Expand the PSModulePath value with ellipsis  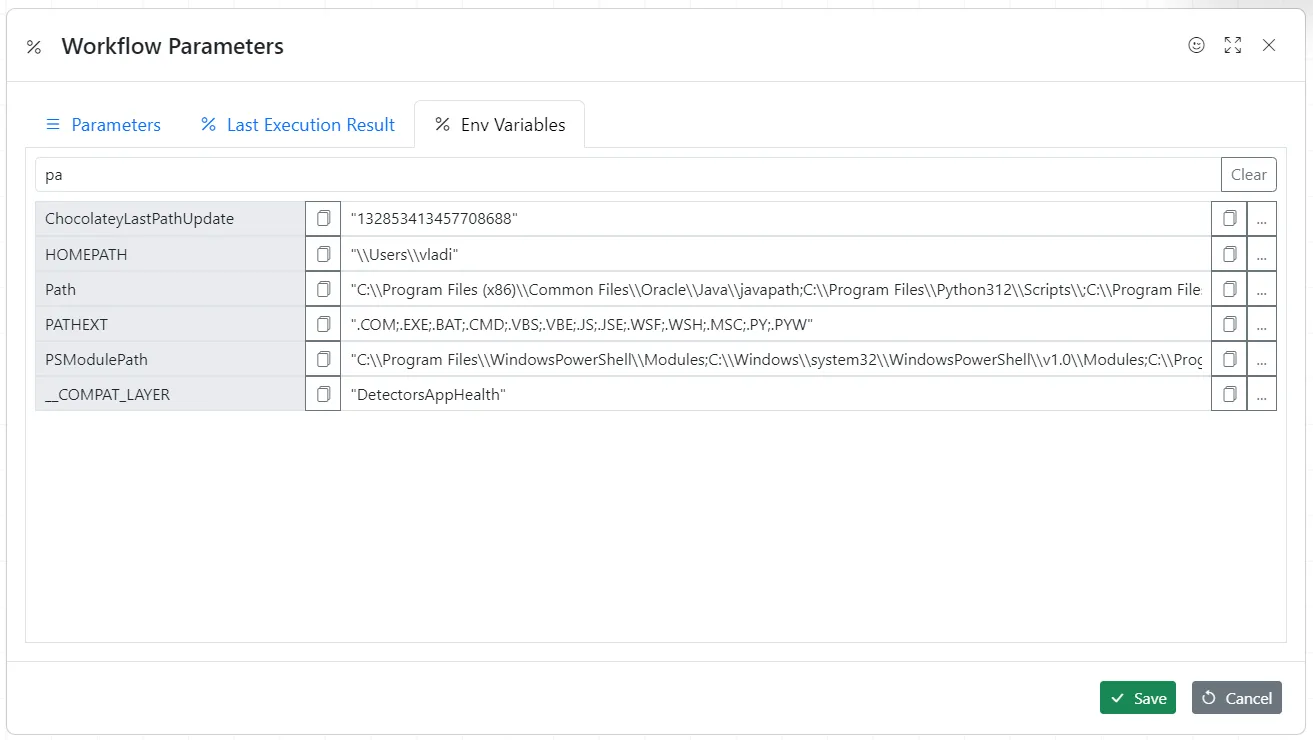click(x=1261, y=359)
